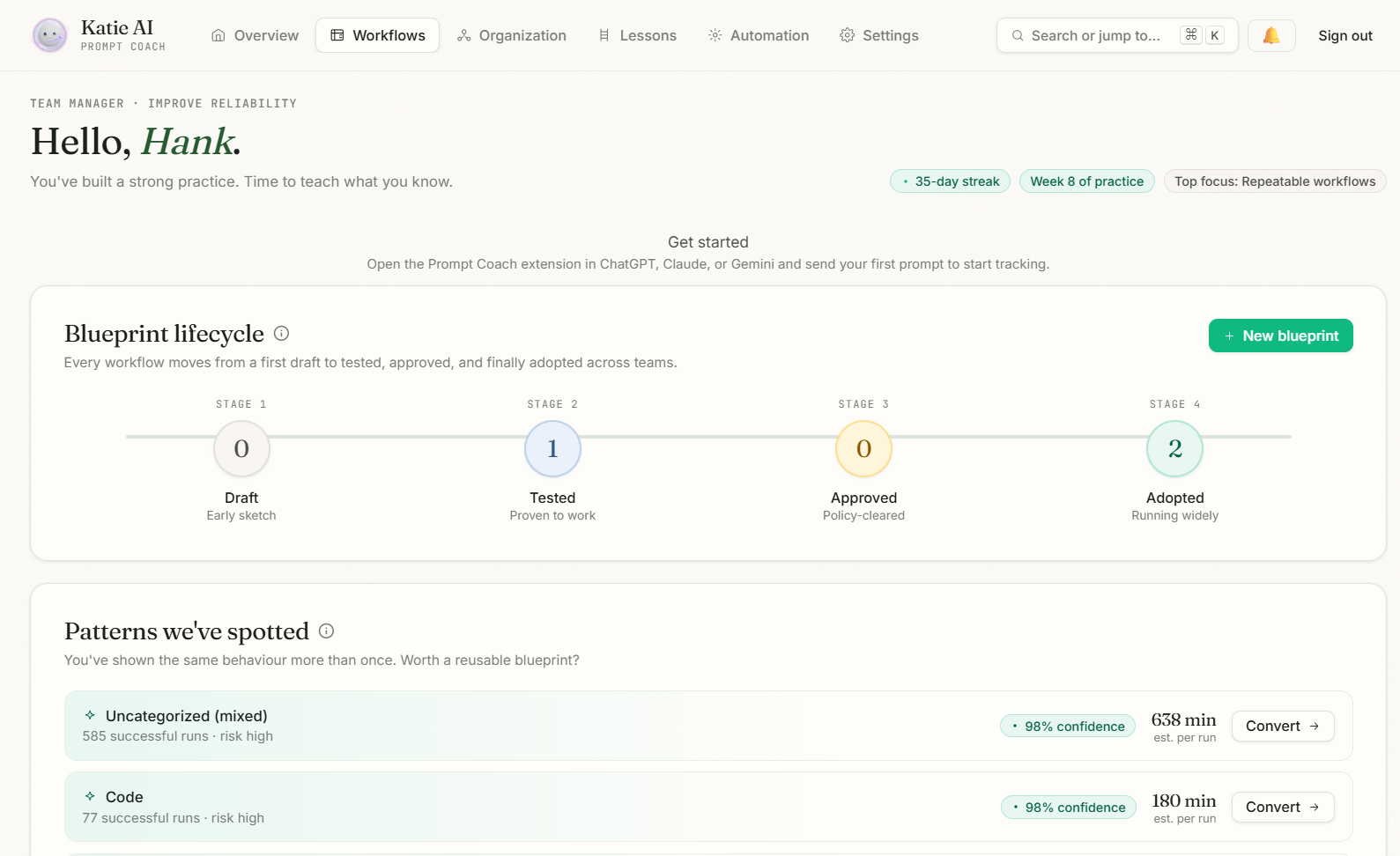Click the notification bell icon
Viewport: 1400px width, 856px height.
[1270, 35]
